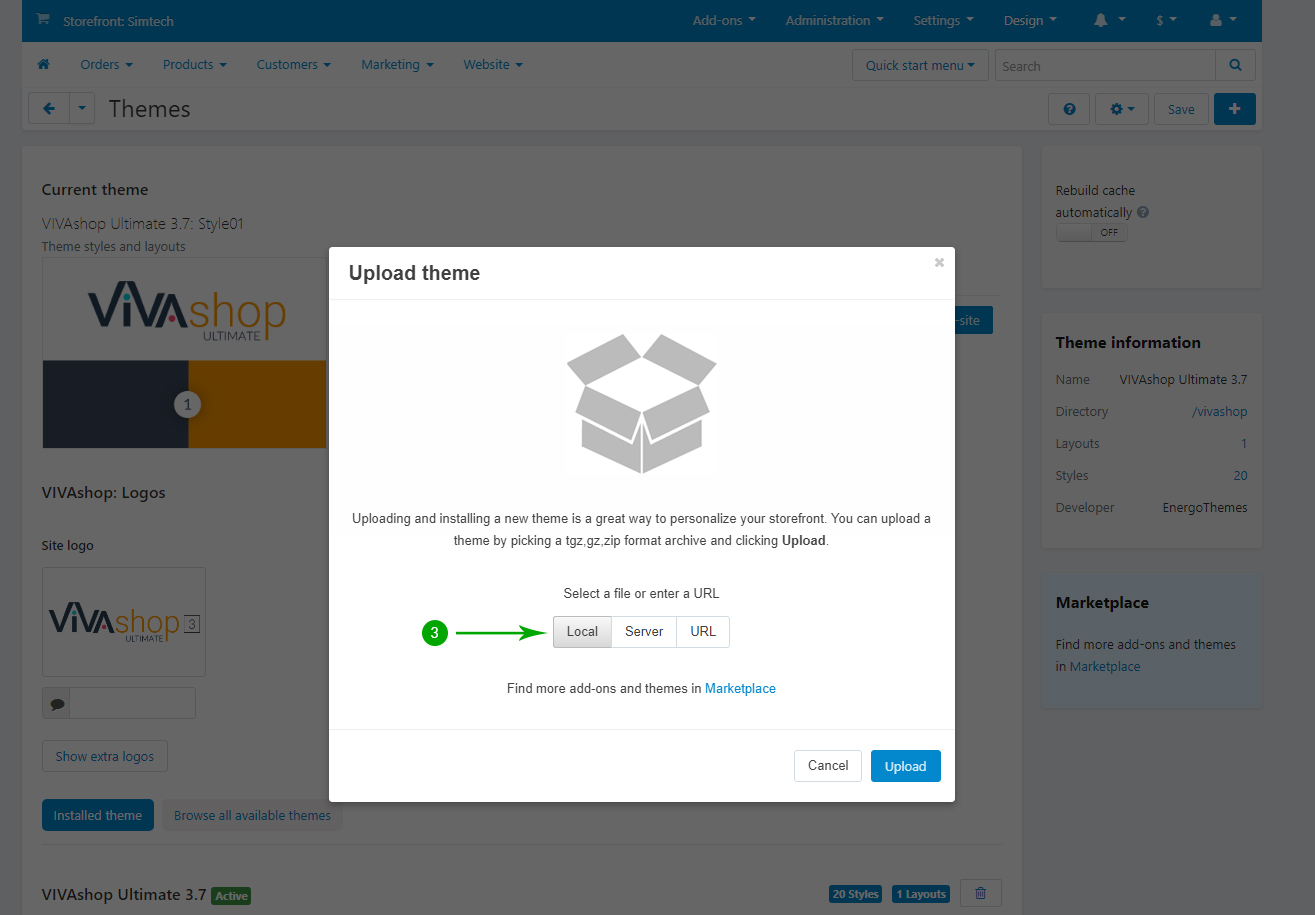The height and width of the screenshot is (915, 1315).
Task: Click the storefront cart icon
Action: (x=42, y=20)
